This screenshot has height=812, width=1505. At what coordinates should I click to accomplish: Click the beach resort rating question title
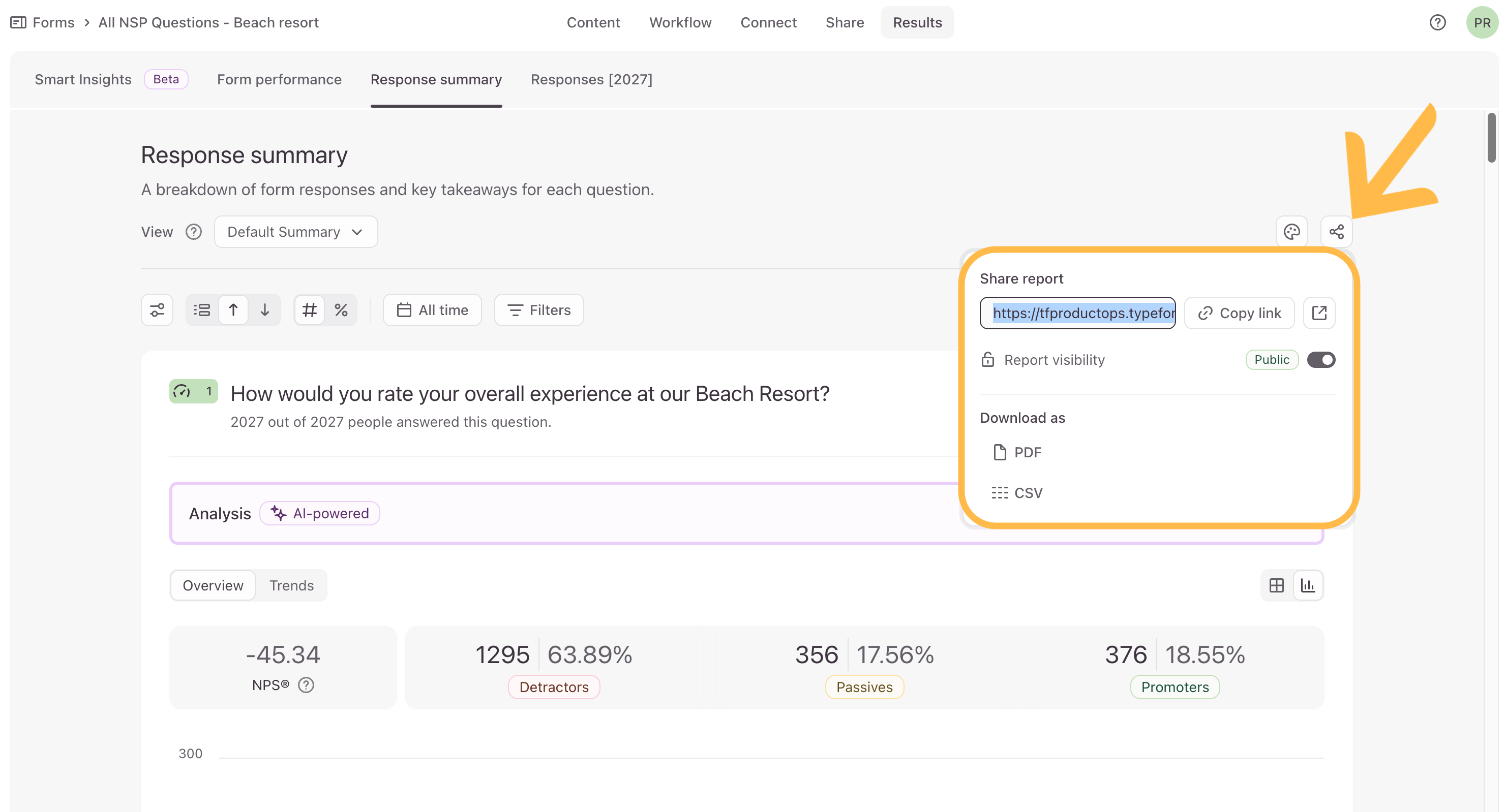click(530, 394)
